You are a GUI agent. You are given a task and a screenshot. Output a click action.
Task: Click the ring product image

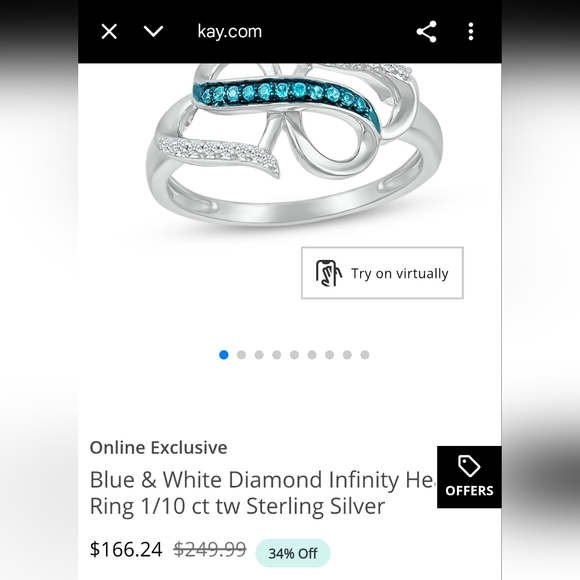(x=294, y=145)
